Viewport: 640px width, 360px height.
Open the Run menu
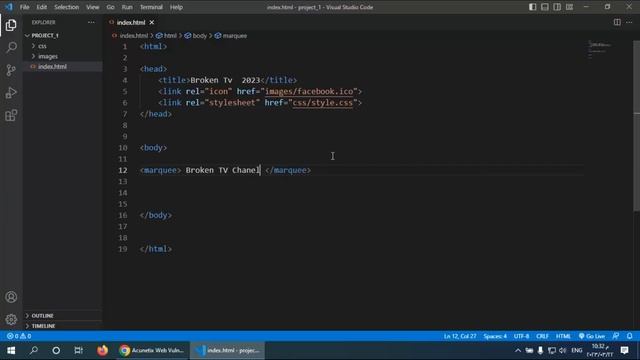127,7
